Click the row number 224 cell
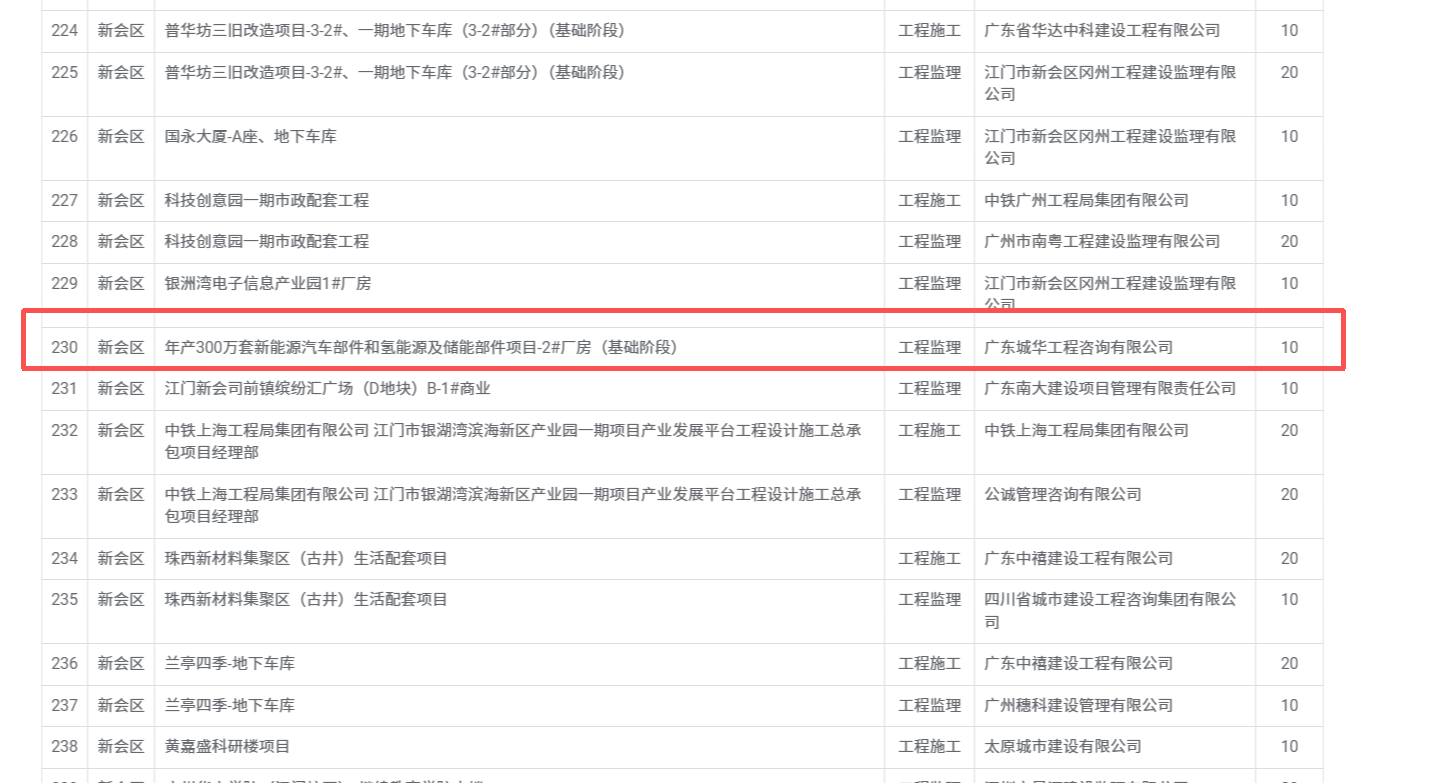This screenshot has width=1445, height=783. click(64, 31)
